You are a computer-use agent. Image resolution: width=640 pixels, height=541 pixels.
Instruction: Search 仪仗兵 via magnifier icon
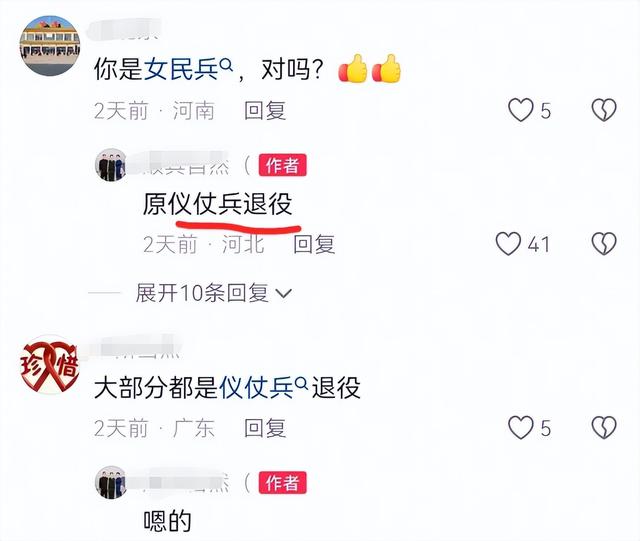(301, 383)
